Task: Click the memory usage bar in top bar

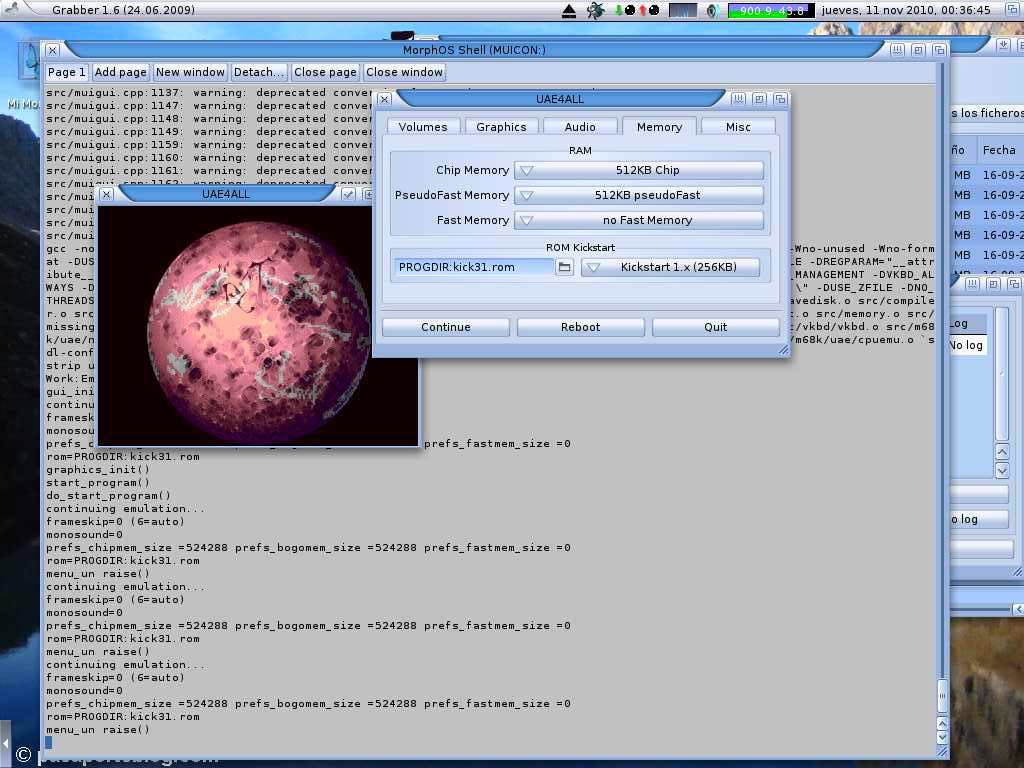Action: [770, 11]
